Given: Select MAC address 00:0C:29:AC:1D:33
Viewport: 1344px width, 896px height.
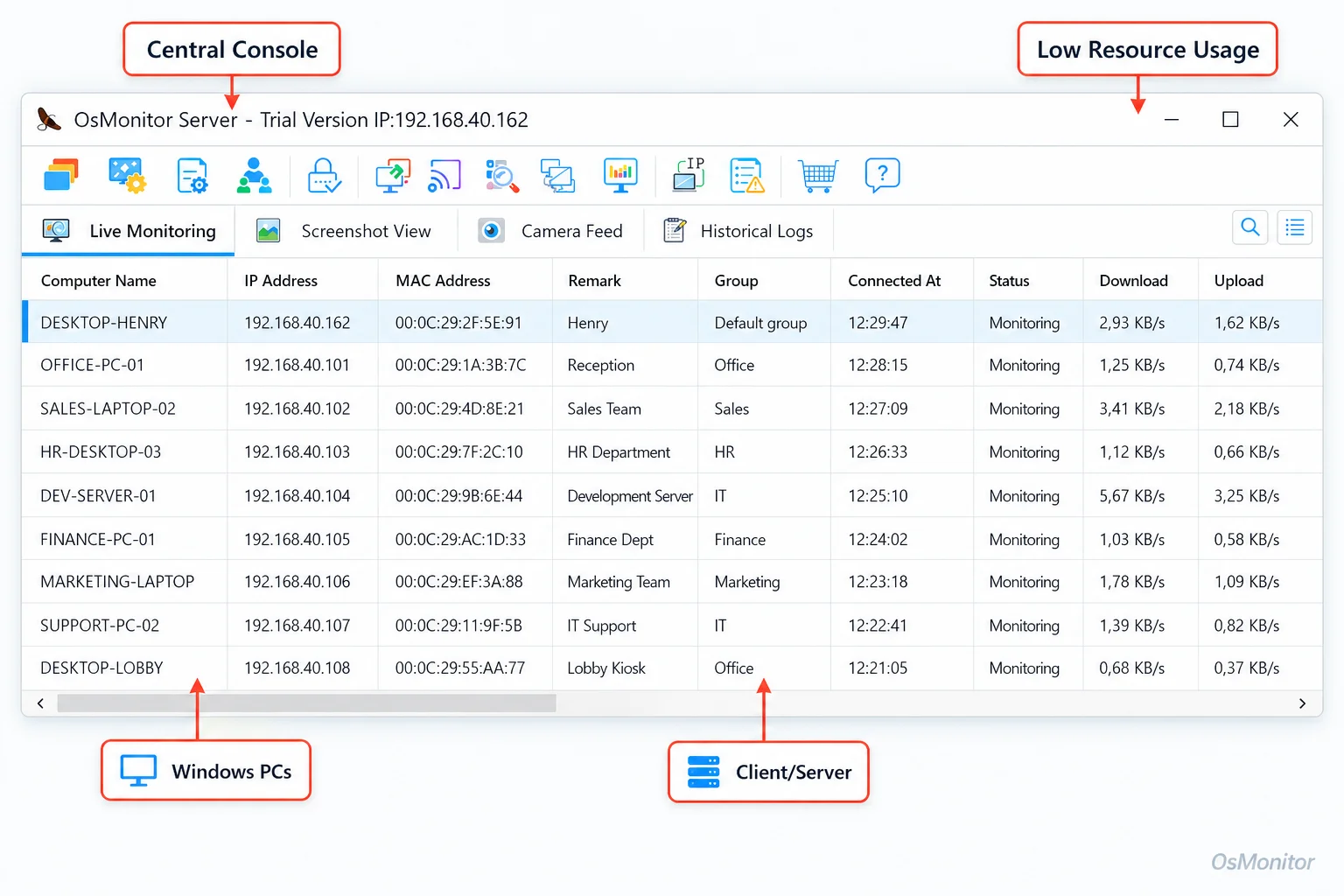Looking at the screenshot, I should tap(460, 540).
